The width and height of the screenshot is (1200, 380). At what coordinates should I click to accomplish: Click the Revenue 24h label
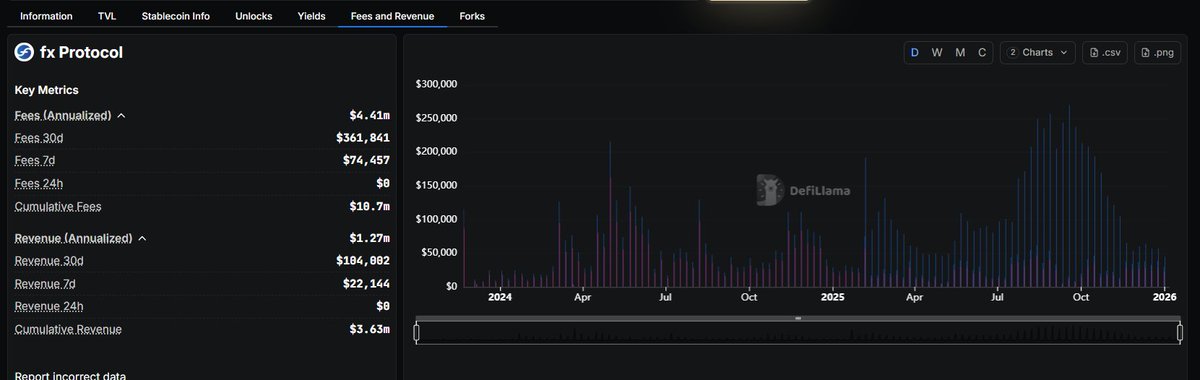click(49, 306)
